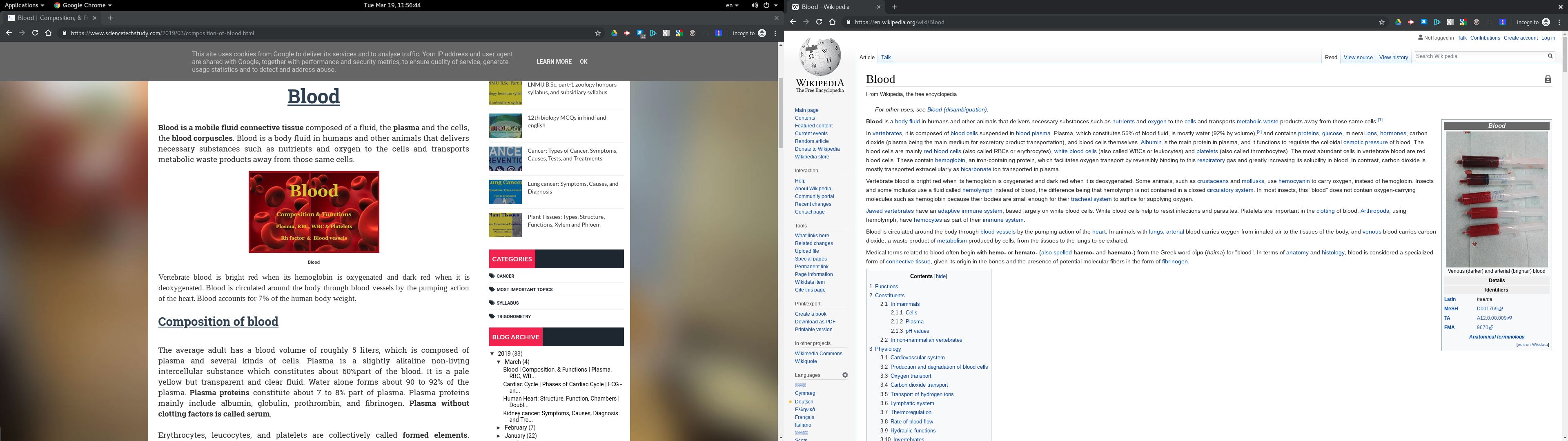Open the Chrome menu in the left window
The height and width of the screenshot is (441, 1568).
click(x=775, y=33)
